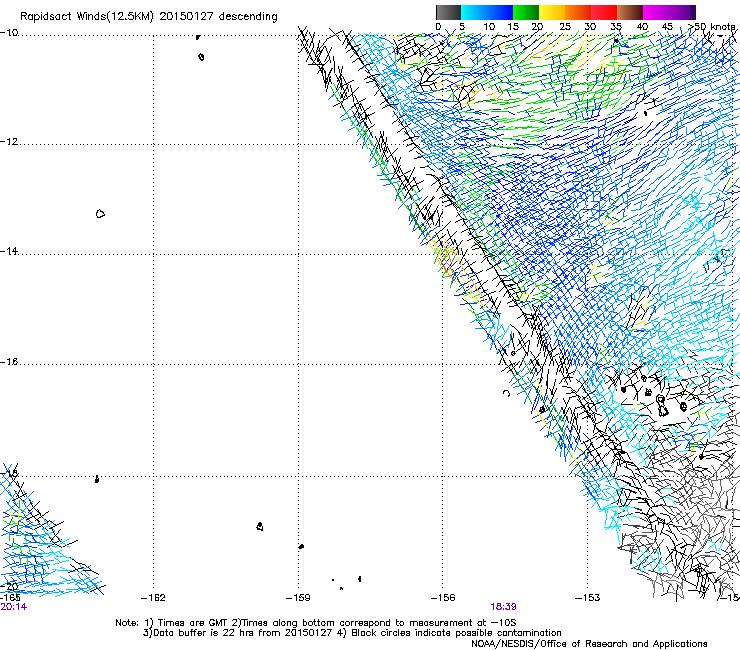This screenshot has height=650, width=740.
Task: Click the NOAA/NESDIS Office of Research credit
Action: [x=589, y=644]
